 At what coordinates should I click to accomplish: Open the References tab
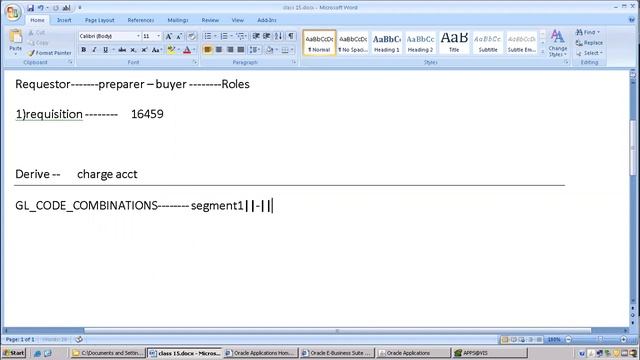[141, 20]
